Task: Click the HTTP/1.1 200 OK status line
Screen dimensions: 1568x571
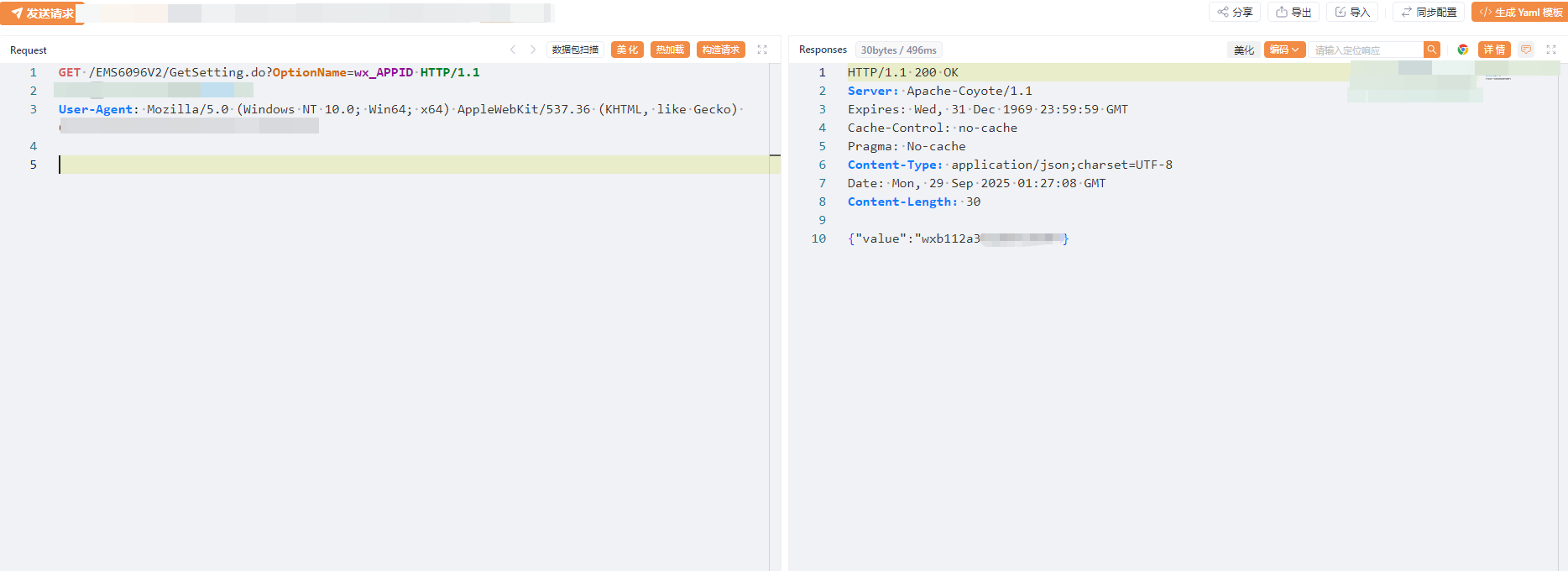Action: [x=903, y=72]
